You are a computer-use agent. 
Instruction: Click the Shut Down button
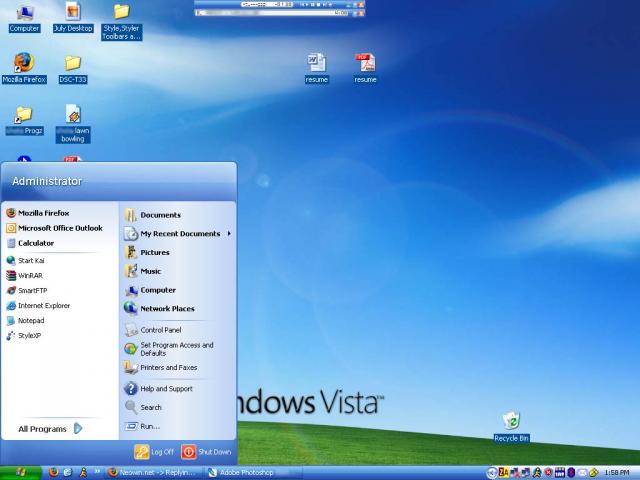[206, 452]
